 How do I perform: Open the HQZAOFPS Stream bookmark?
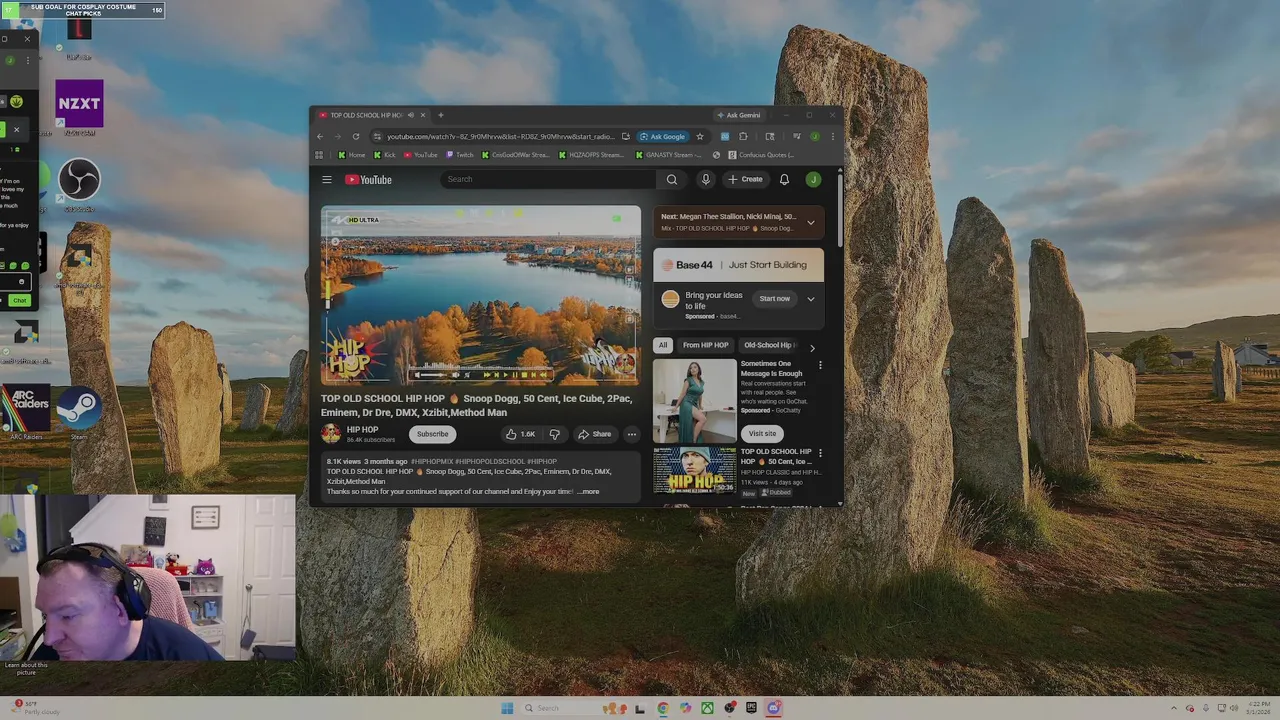[x=591, y=155]
